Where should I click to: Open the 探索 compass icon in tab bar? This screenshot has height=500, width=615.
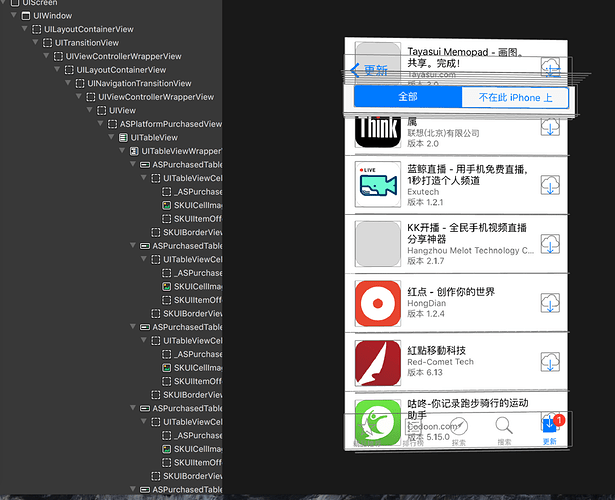tap(459, 426)
